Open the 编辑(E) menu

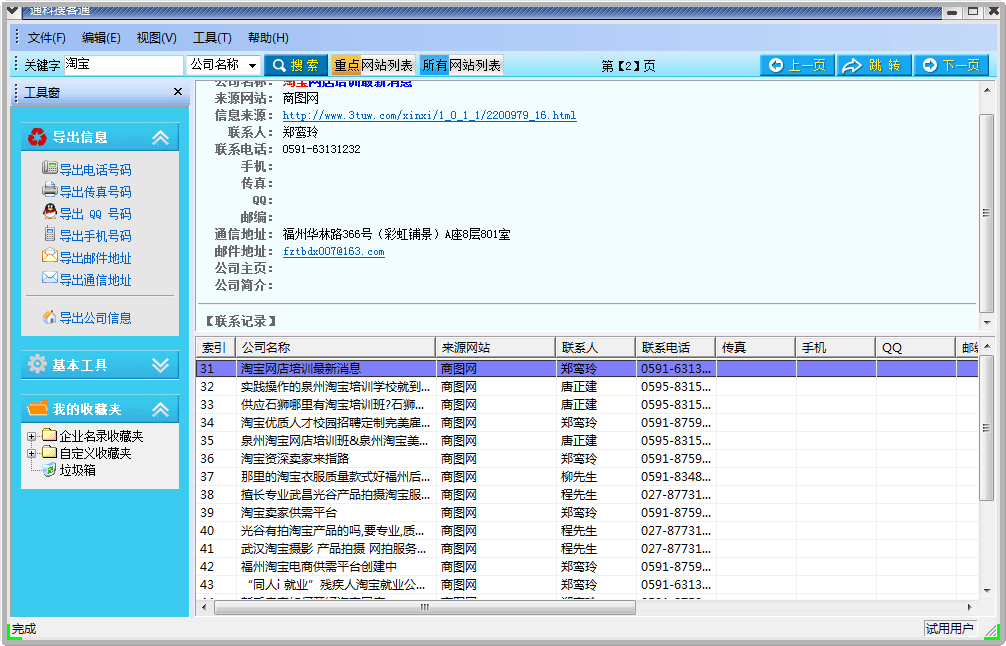point(101,38)
